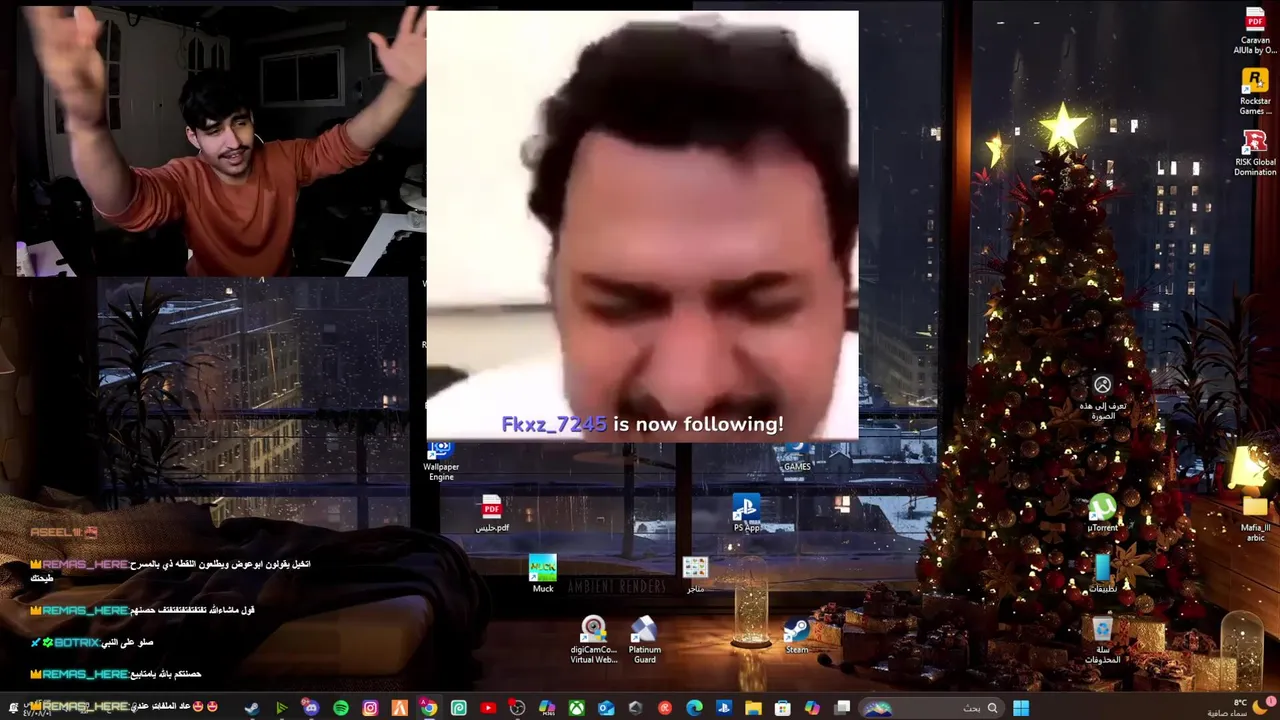Screen dimensions: 1280x720
Task: Open Task View on the taskbar
Action: point(842,708)
